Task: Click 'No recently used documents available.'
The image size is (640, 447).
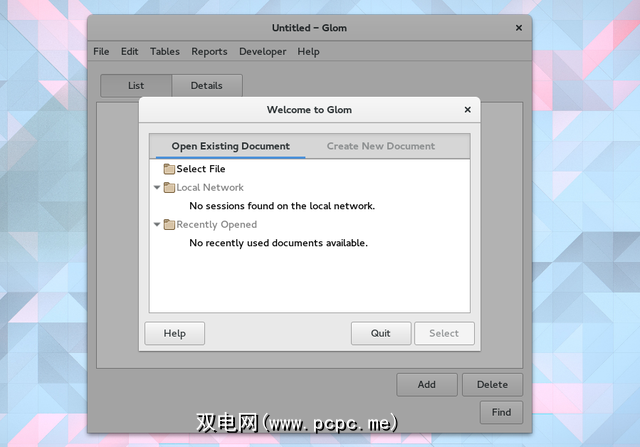Action: coord(278,243)
